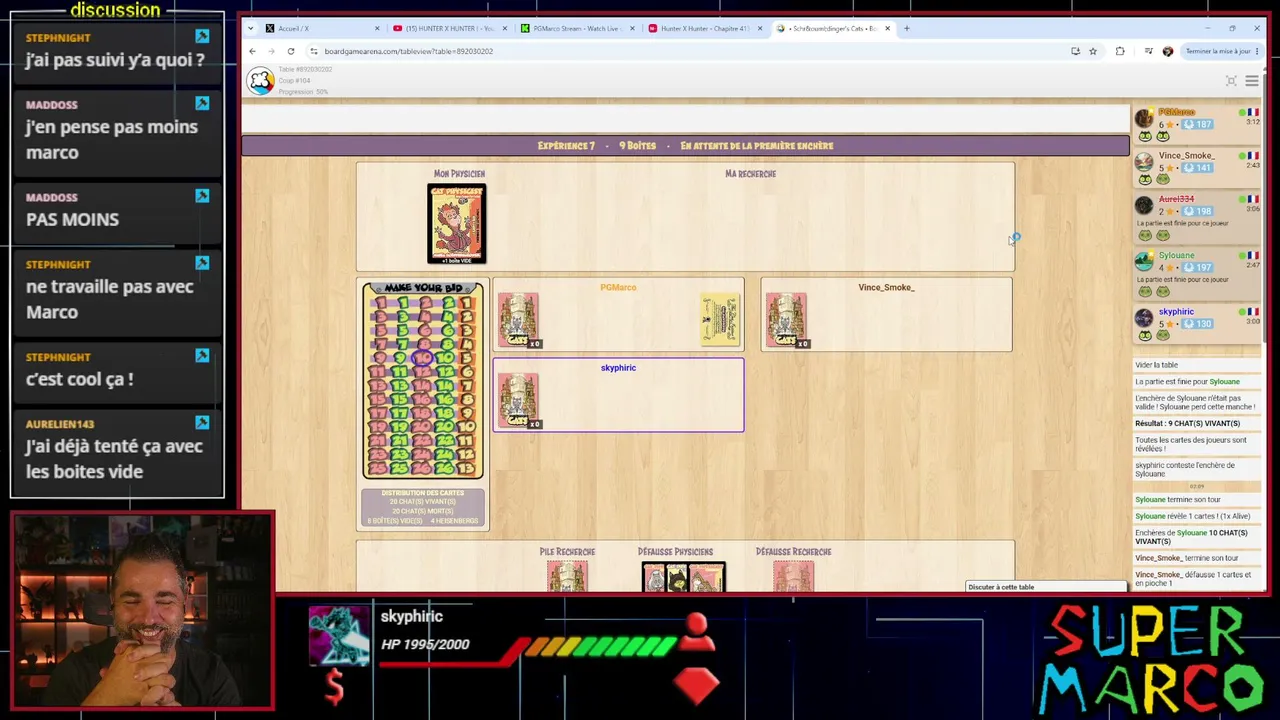The height and width of the screenshot is (720, 1280).
Task: Close the PGMarco Stream tab
Action: [632, 28]
